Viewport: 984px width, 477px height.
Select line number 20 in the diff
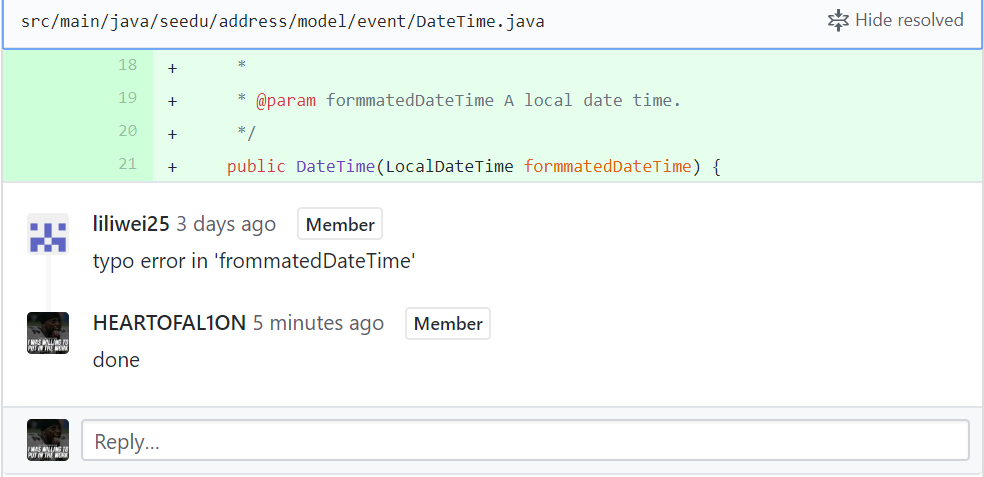(127, 131)
